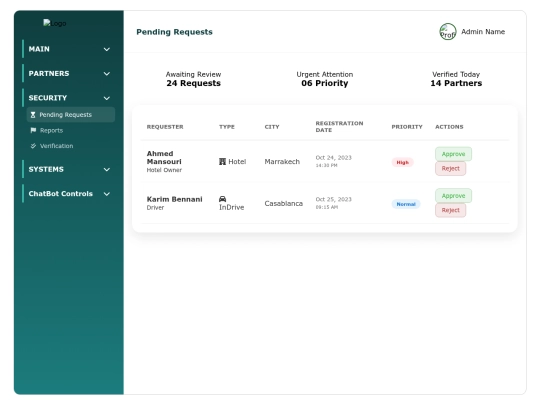This screenshot has height=405, width=540.
Task: Reject Karim Bennani's request
Action: [x=450, y=210]
